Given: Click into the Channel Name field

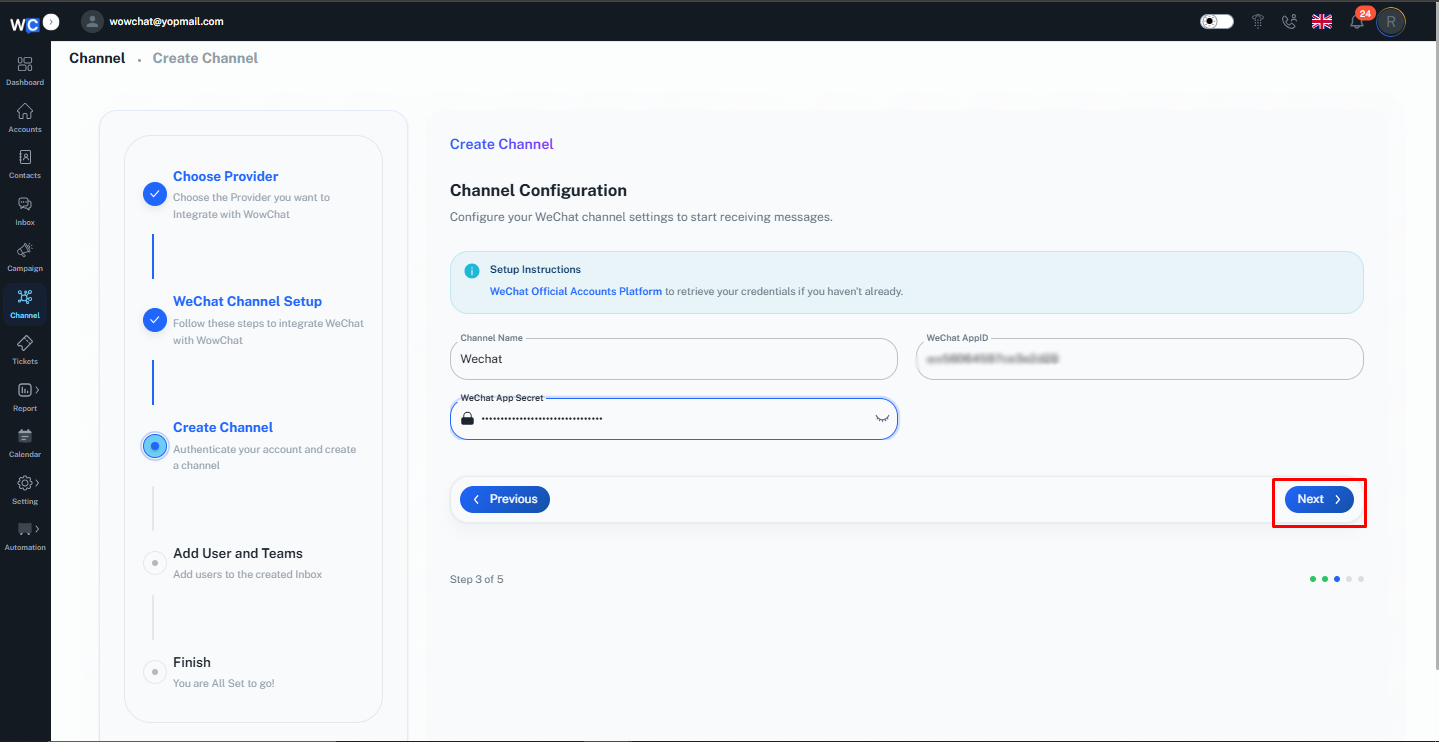Looking at the screenshot, I should tap(674, 359).
